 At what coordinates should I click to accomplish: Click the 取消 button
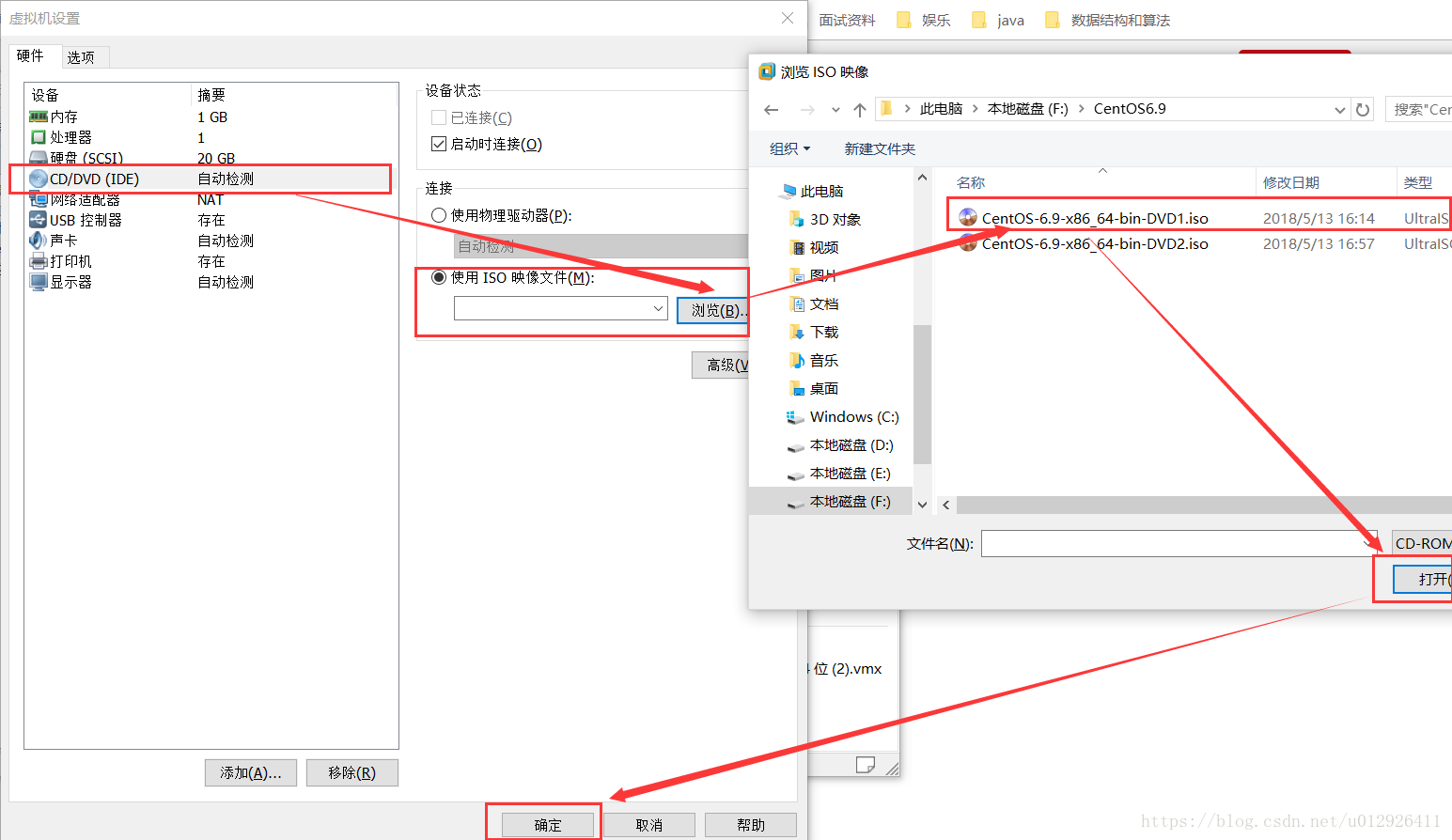coord(649,825)
